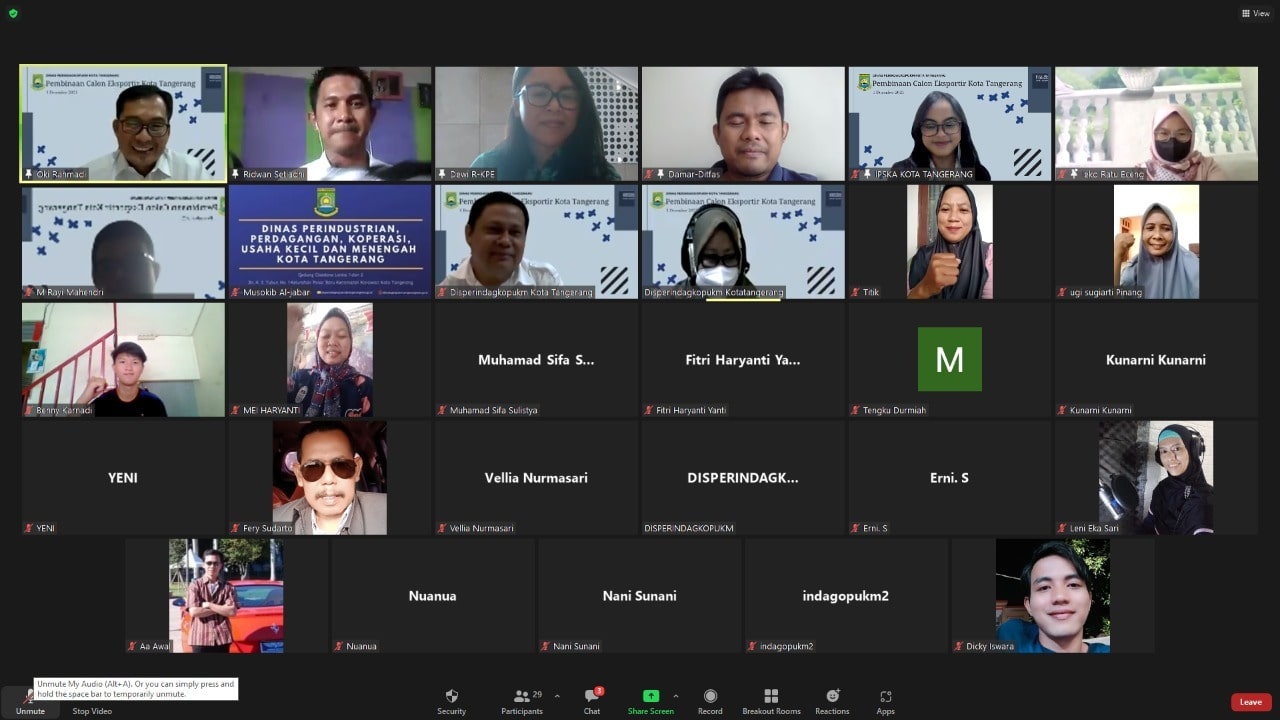Open the Reactions menu
The image size is (1280, 720).
click(x=832, y=697)
